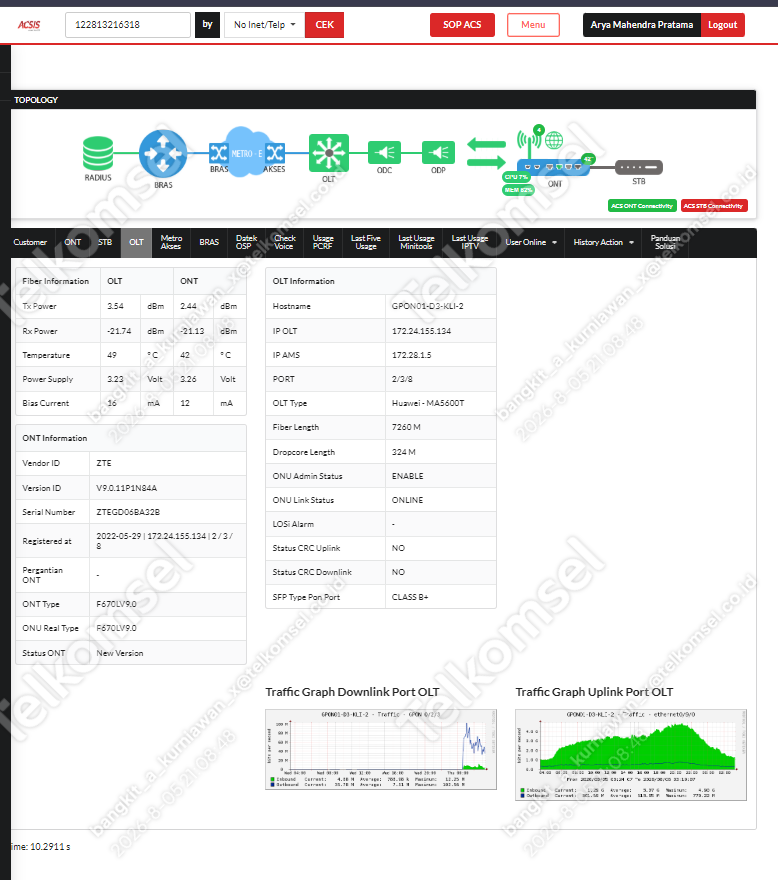This screenshot has width=778, height=880.
Task: Select the OLT icon in topology
Action: [329, 153]
